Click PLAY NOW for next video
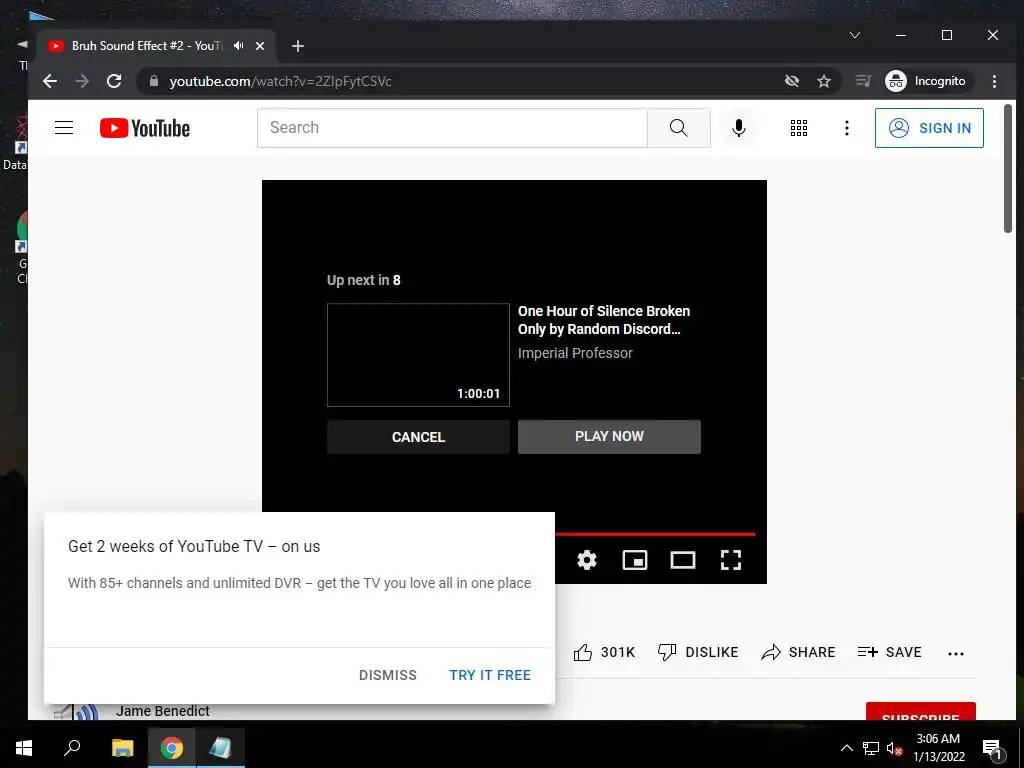This screenshot has height=768, width=1024. pos(609,436)
